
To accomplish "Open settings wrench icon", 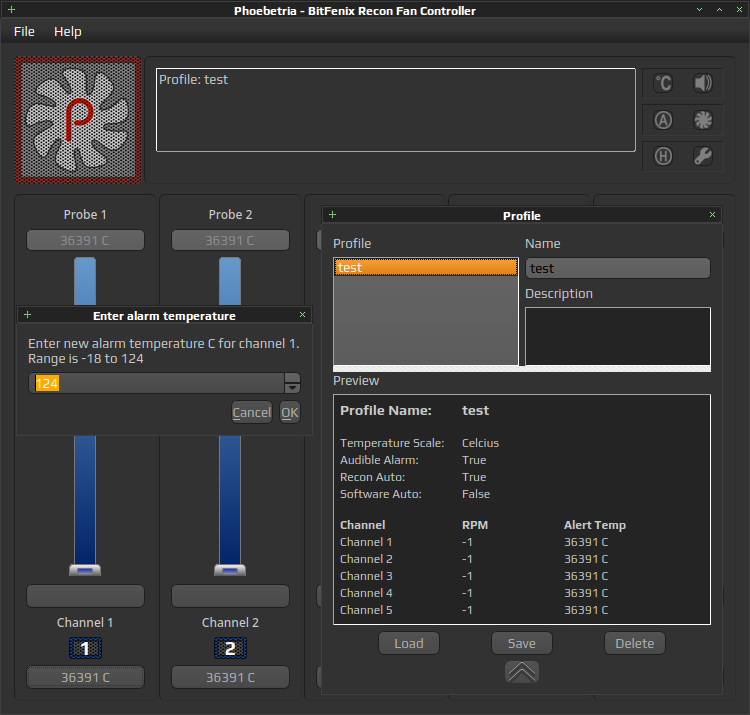I will [703, 156].
